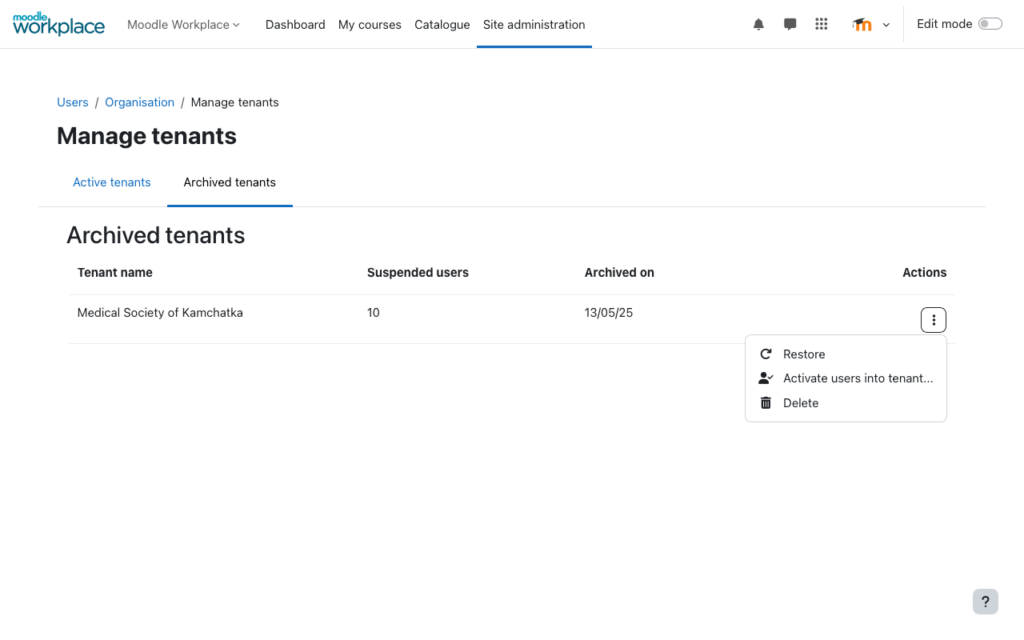Click the Users breadcrumb link
This screenshot has height=640, width=1024.
point(73,102)
